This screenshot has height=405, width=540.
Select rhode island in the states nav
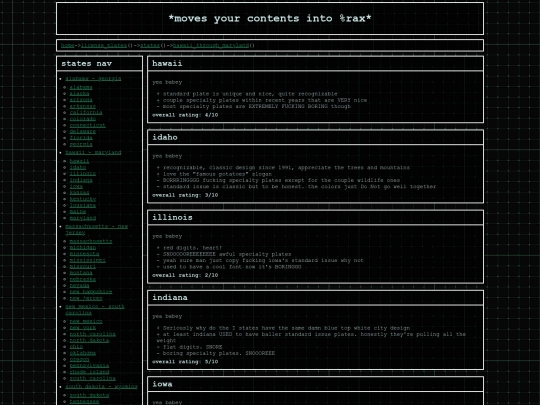tap(89, 372)
